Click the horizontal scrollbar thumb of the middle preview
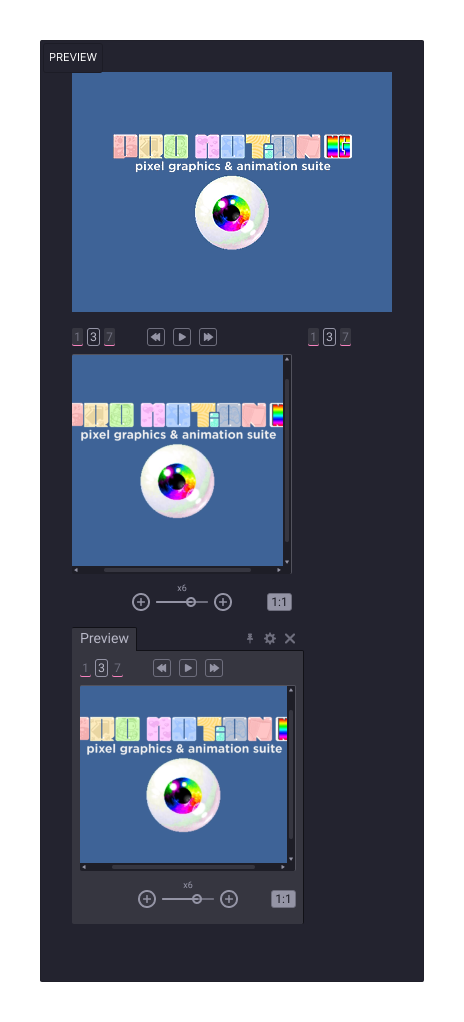Viewport: 464px width, 1022px height. (177, 570)
